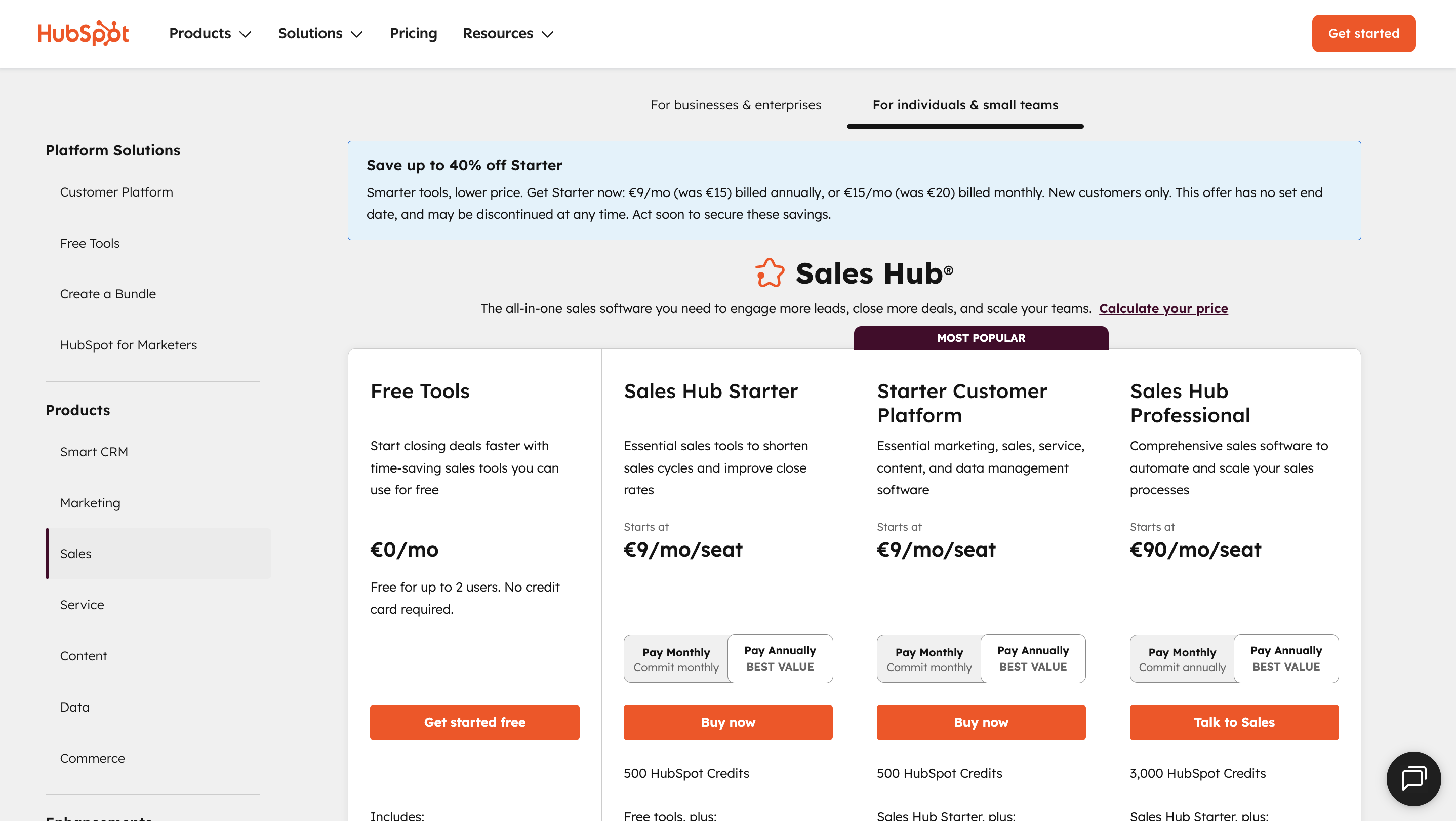This screenshot has height=821, width=1456.
Task: Select Commerce in Products sidebar
Action: pyautogui.click(x=92, y=758)
